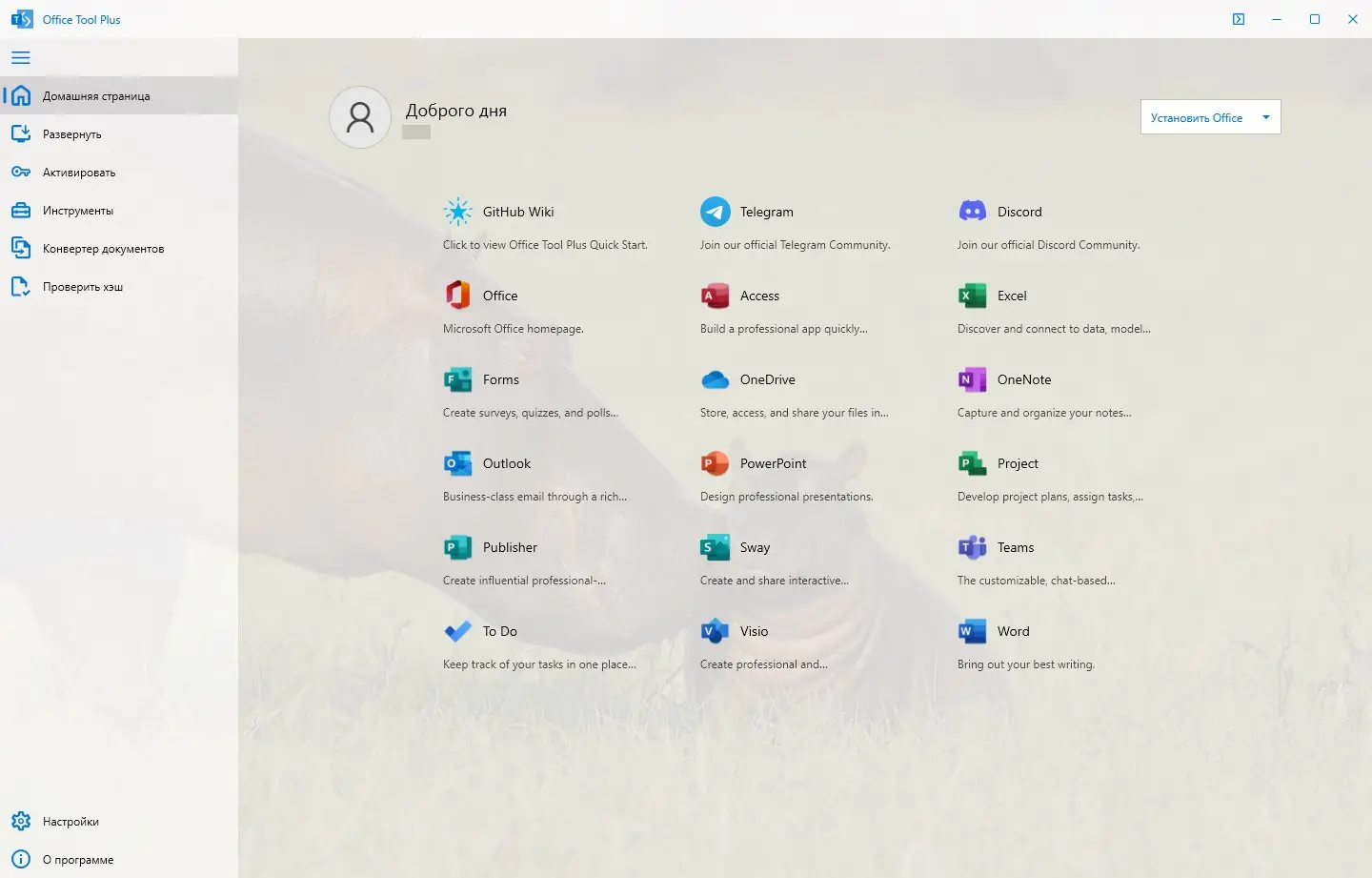Click 'Business-class email through a rich...'
The image size is (1372, 878).
(x=535, y=497)
